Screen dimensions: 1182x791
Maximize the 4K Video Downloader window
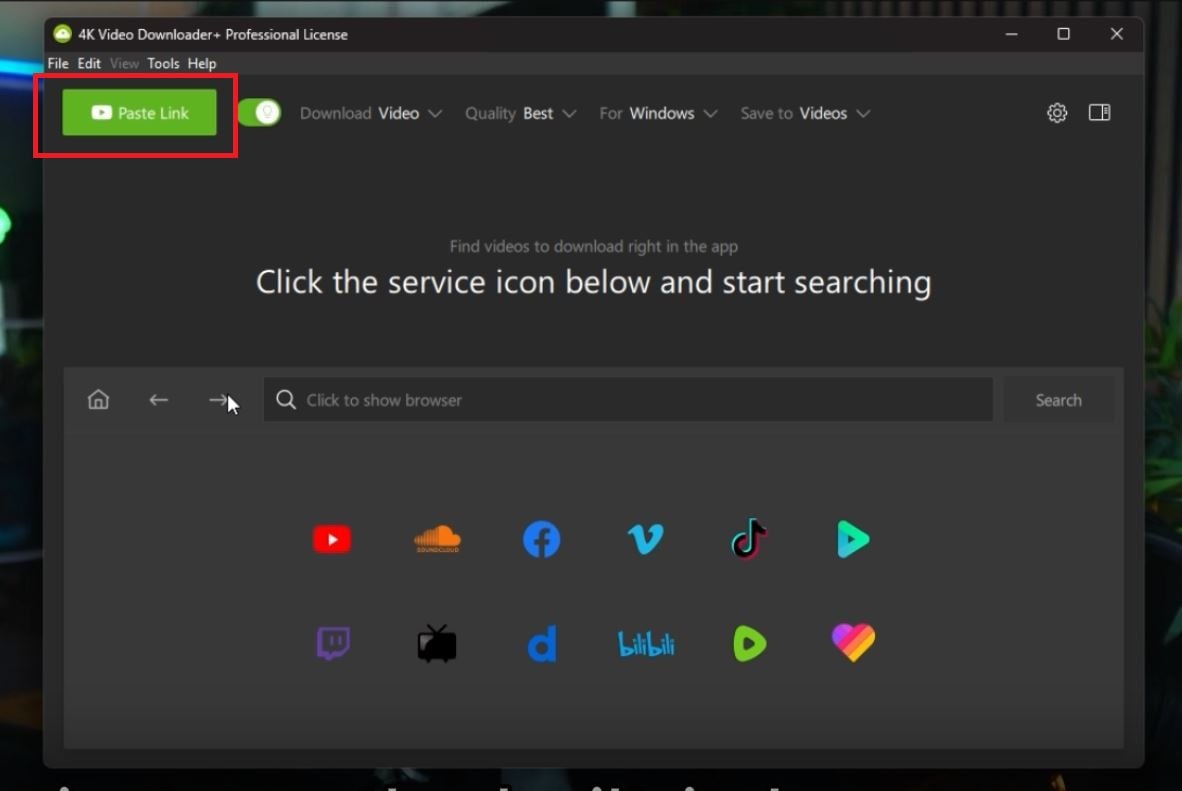click(x=1064, y=34)
